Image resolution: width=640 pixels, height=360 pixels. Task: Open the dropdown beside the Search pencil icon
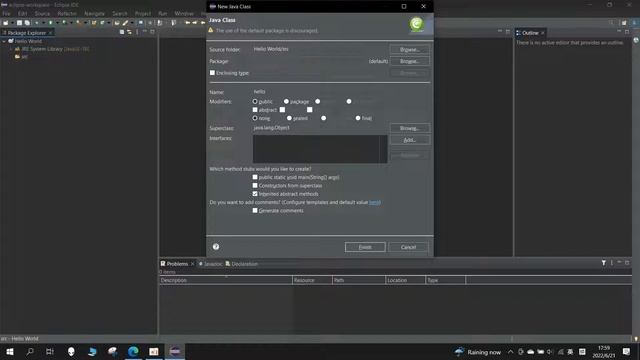click(132, 23)
